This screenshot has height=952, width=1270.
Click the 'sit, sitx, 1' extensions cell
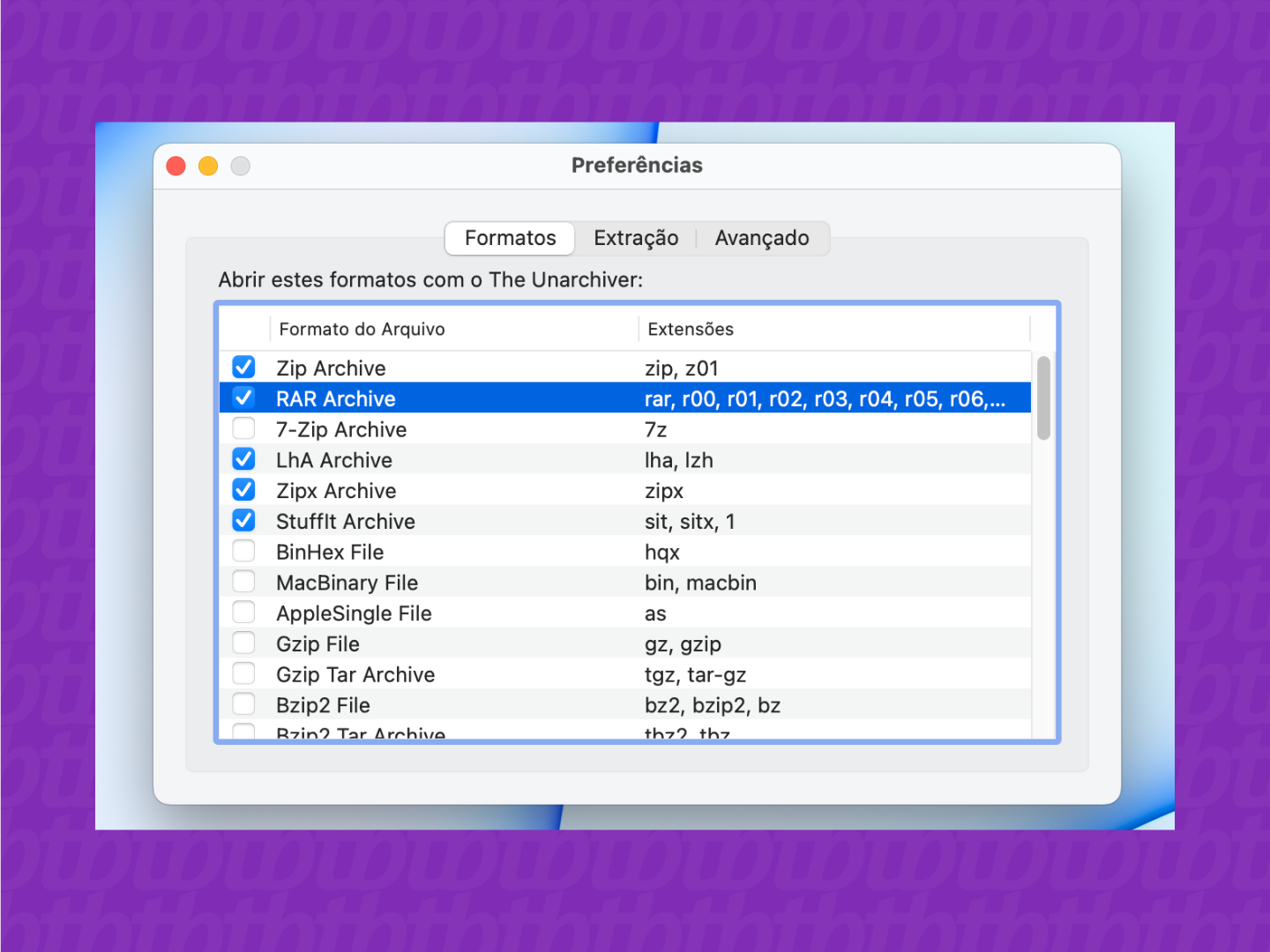pos(690,522)
